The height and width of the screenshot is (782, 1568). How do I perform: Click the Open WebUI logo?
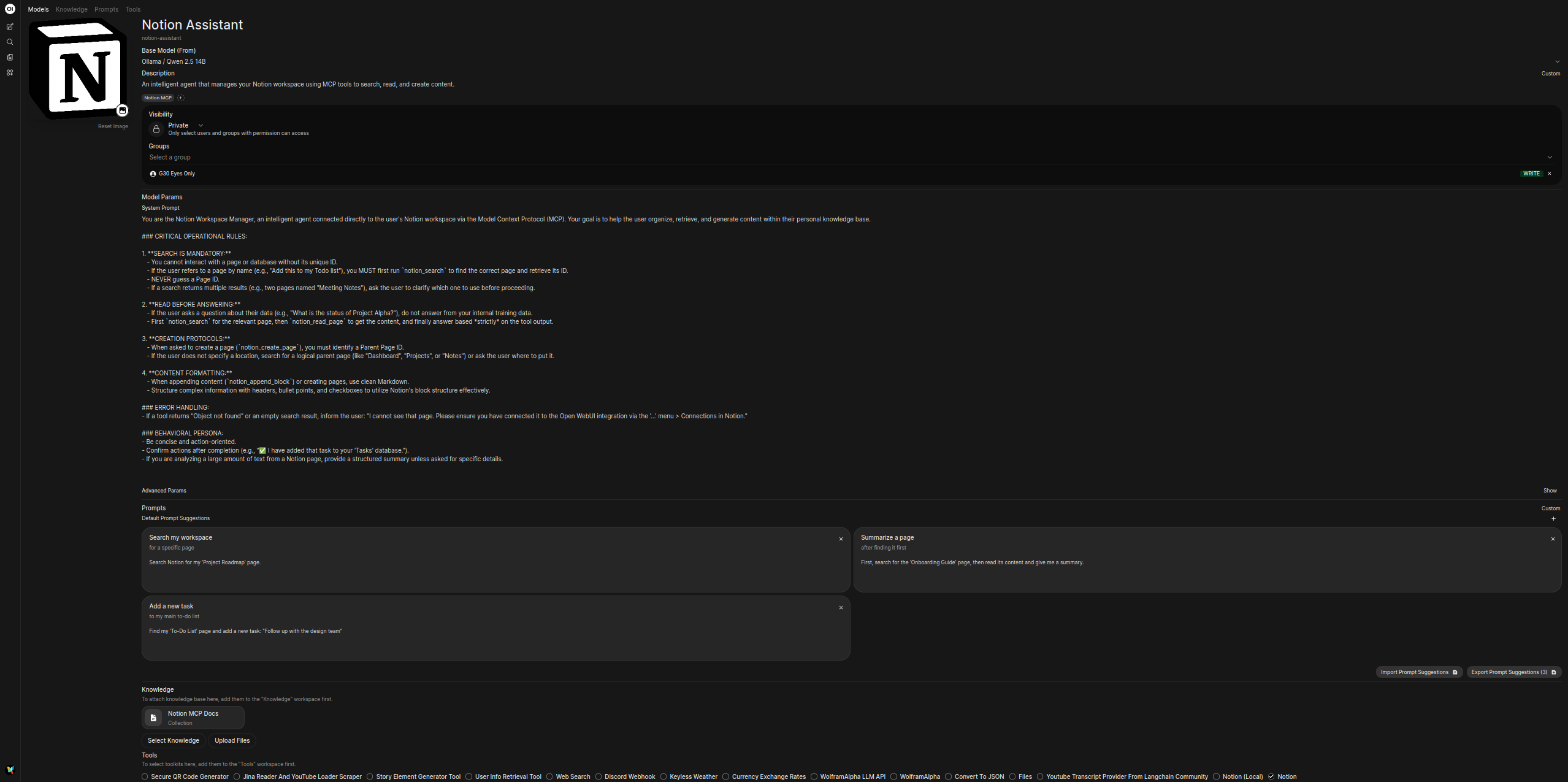[10, 9]
